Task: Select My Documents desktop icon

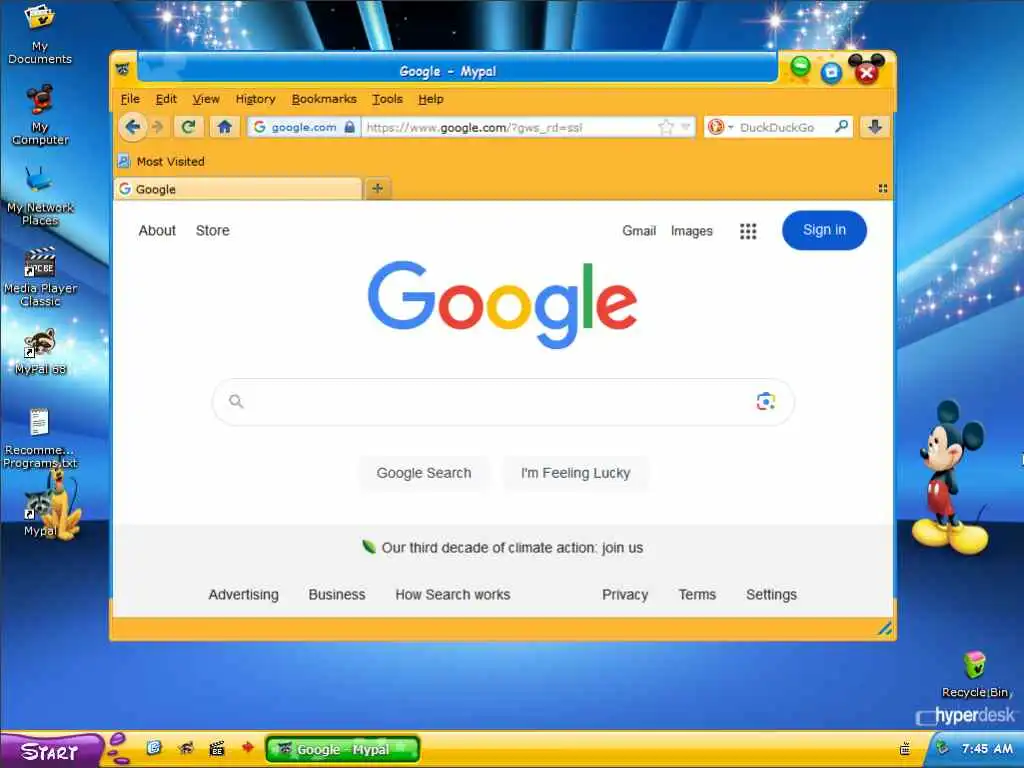Action: pos(40,34)
